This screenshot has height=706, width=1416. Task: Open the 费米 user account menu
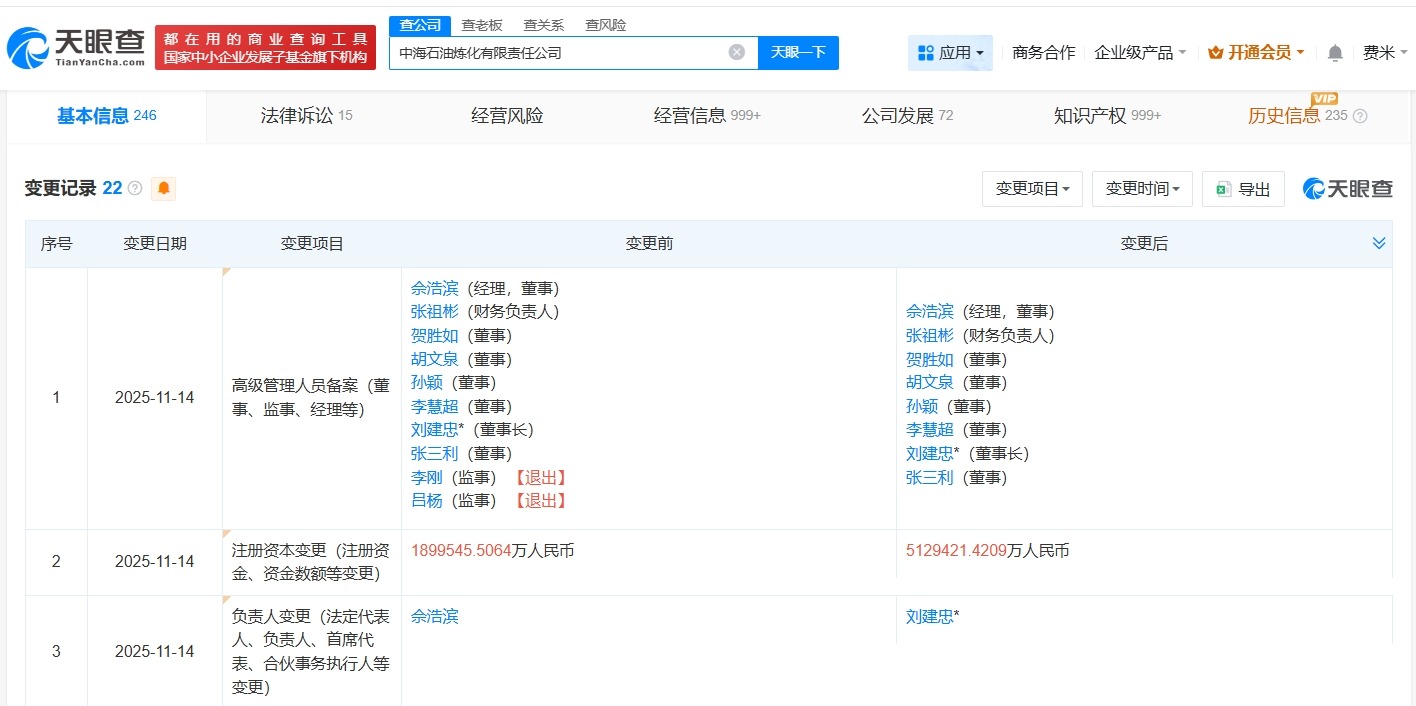[1384, 53]
